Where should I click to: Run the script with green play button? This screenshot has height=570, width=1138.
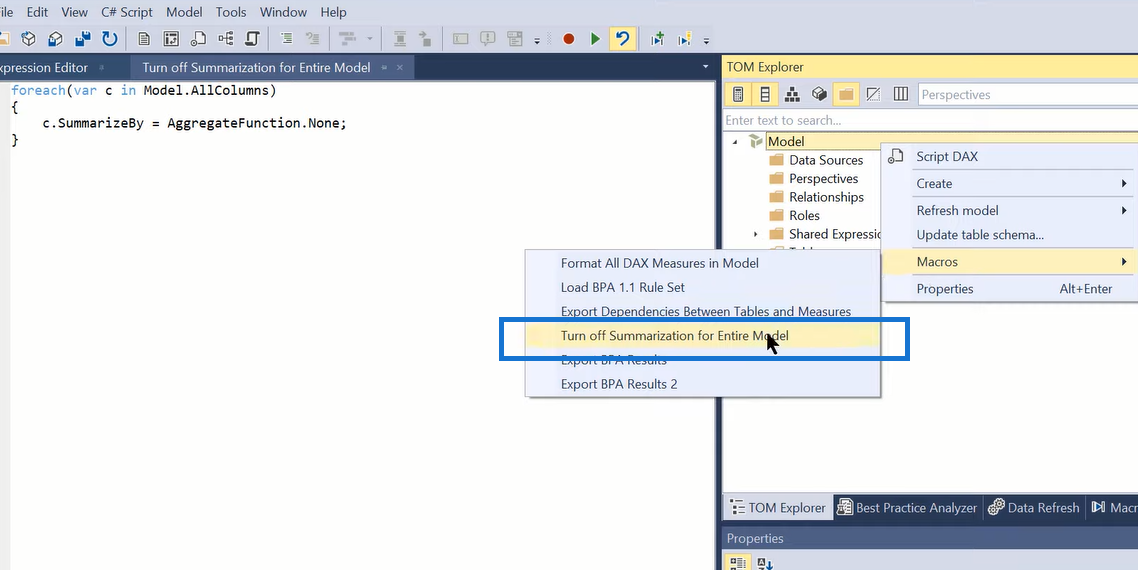[595, 39]
